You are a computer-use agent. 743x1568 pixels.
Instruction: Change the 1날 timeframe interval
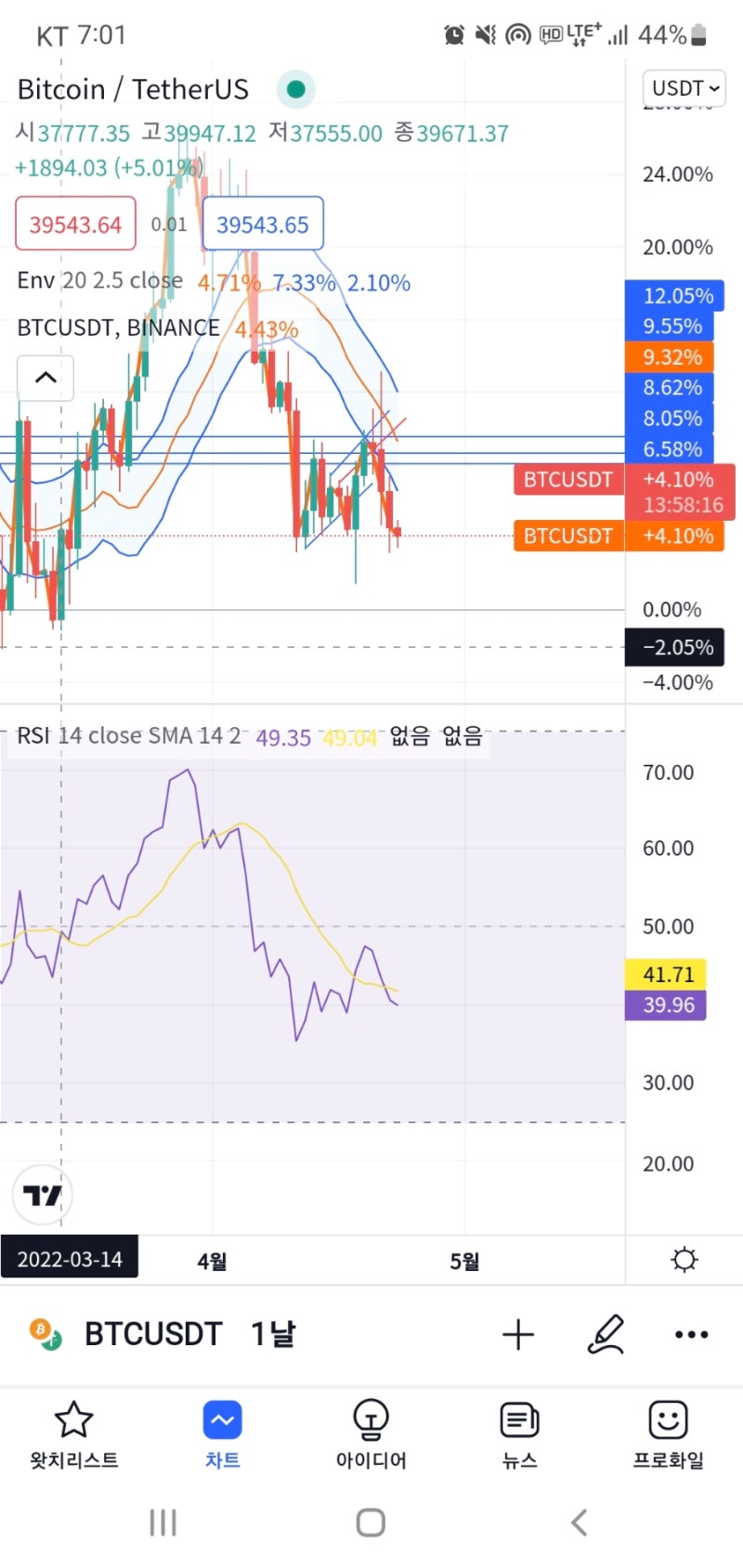click(x=273, y=1334)
